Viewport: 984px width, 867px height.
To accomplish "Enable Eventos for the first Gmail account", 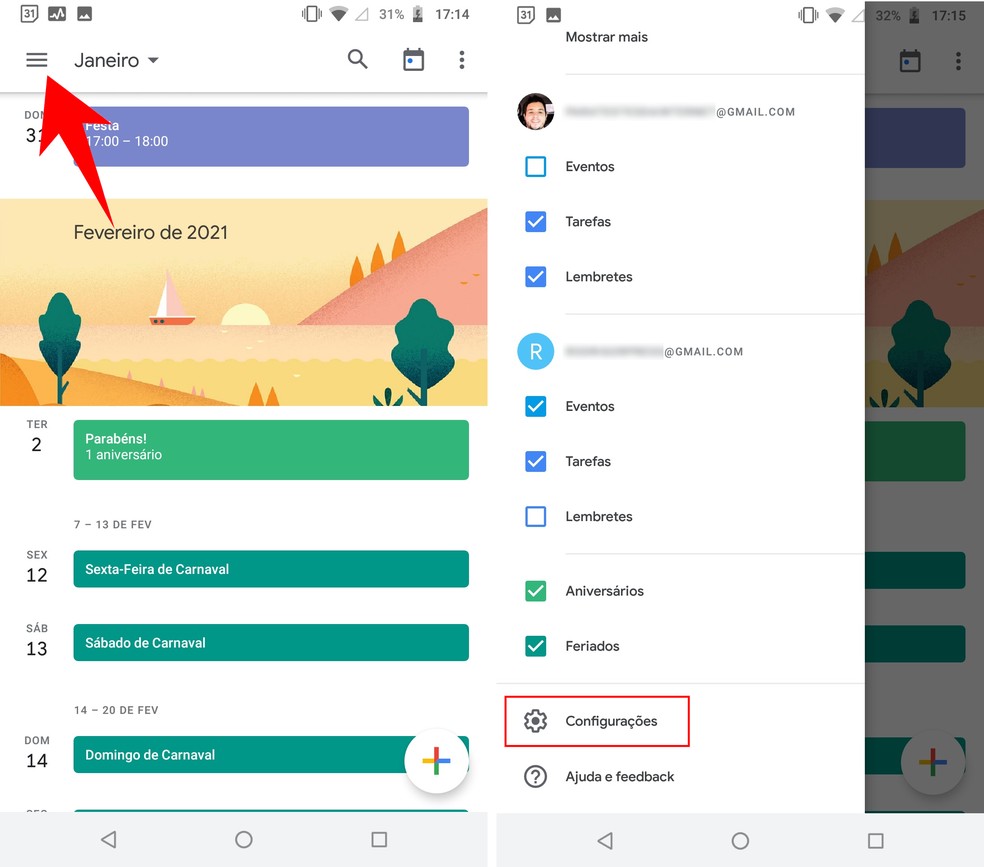I will coord(535,166).
